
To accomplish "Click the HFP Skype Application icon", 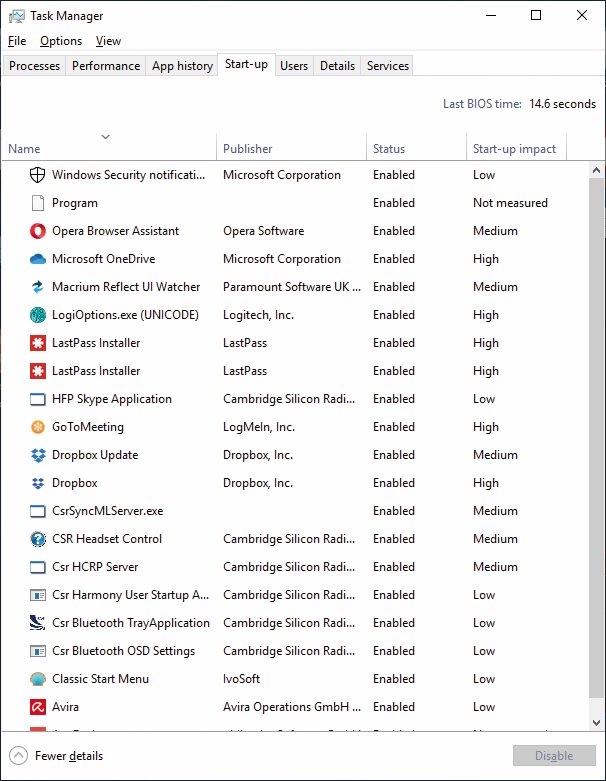I will [x=37, y=399].
